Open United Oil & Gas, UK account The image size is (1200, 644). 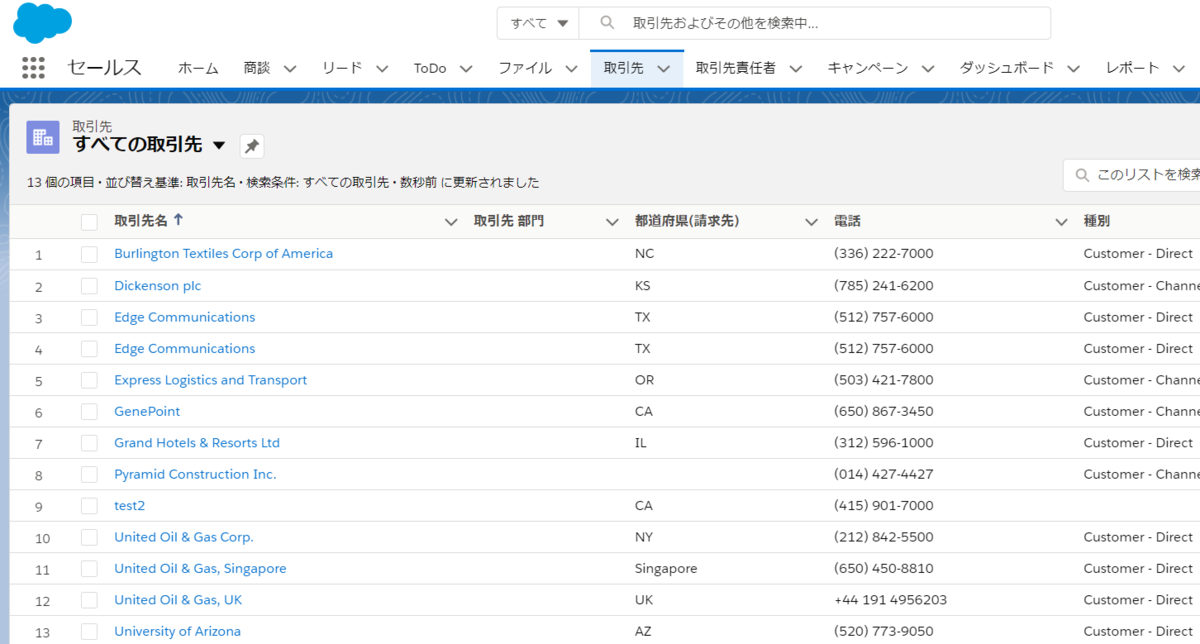coord(178,600)
